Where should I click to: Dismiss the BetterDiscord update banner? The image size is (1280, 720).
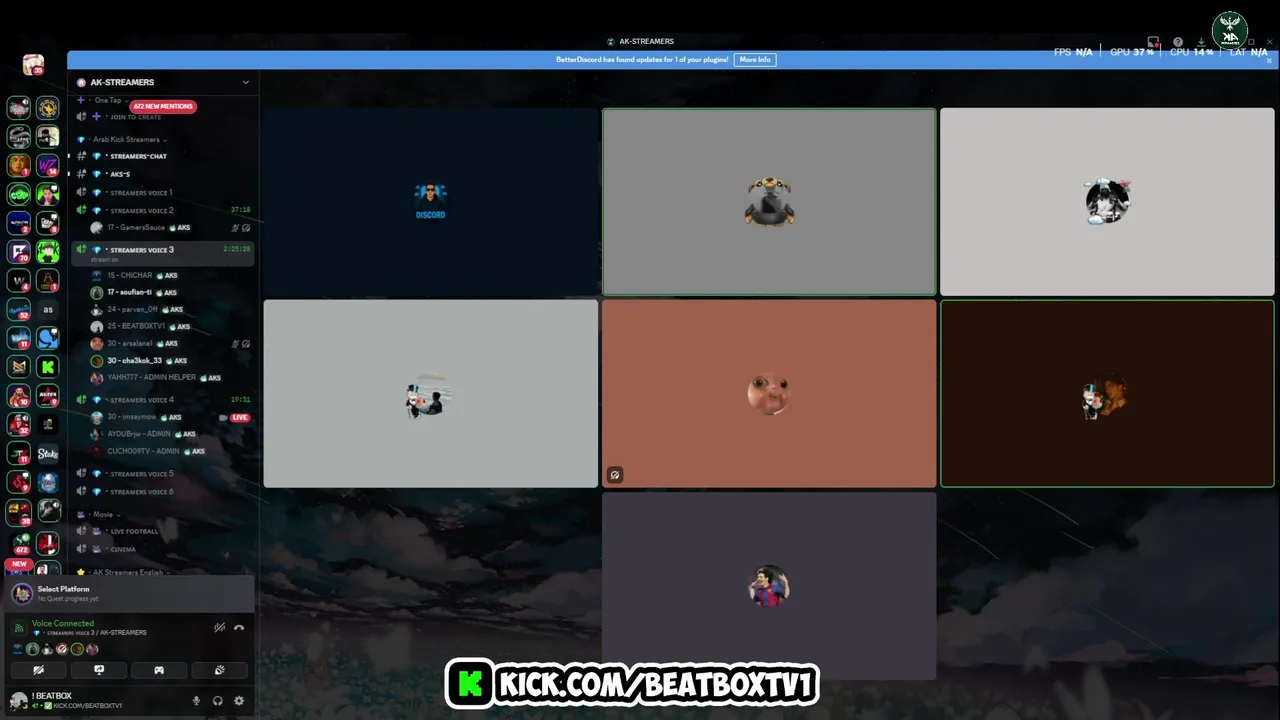[x=1270, y=60]
